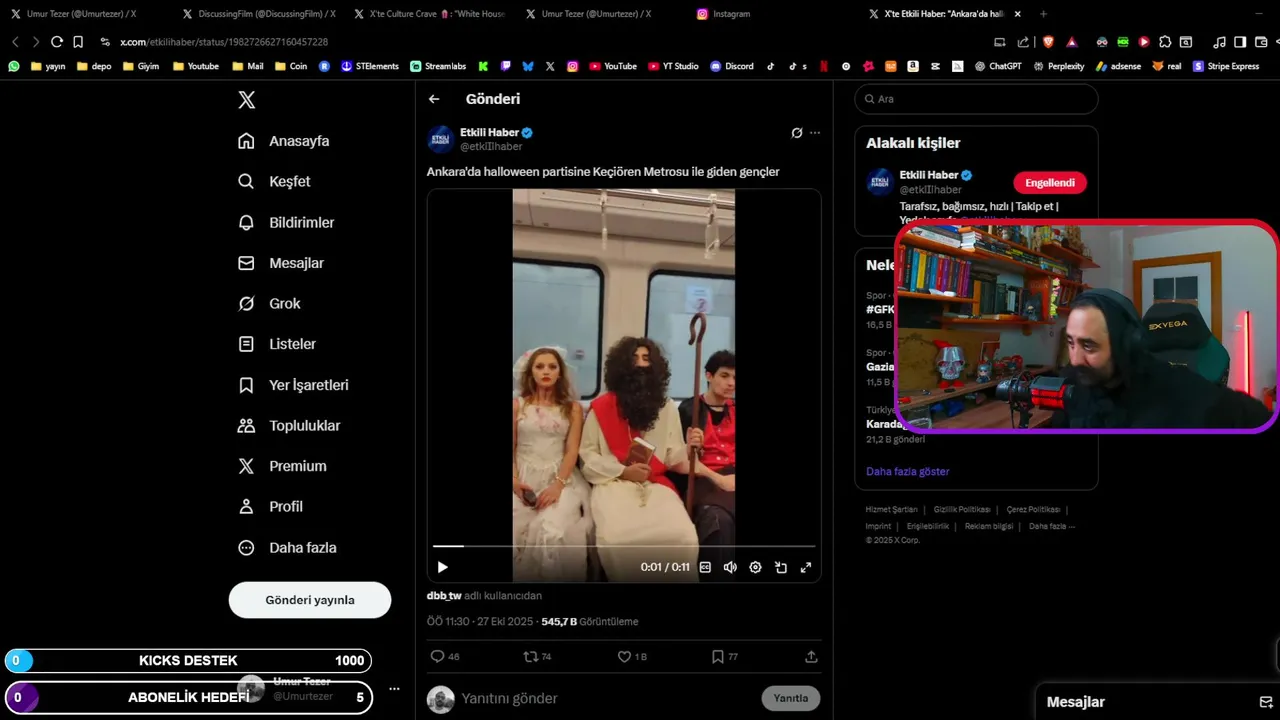Open Premium page
Viewport: 1280px width, 720px height.
point(282,466)
